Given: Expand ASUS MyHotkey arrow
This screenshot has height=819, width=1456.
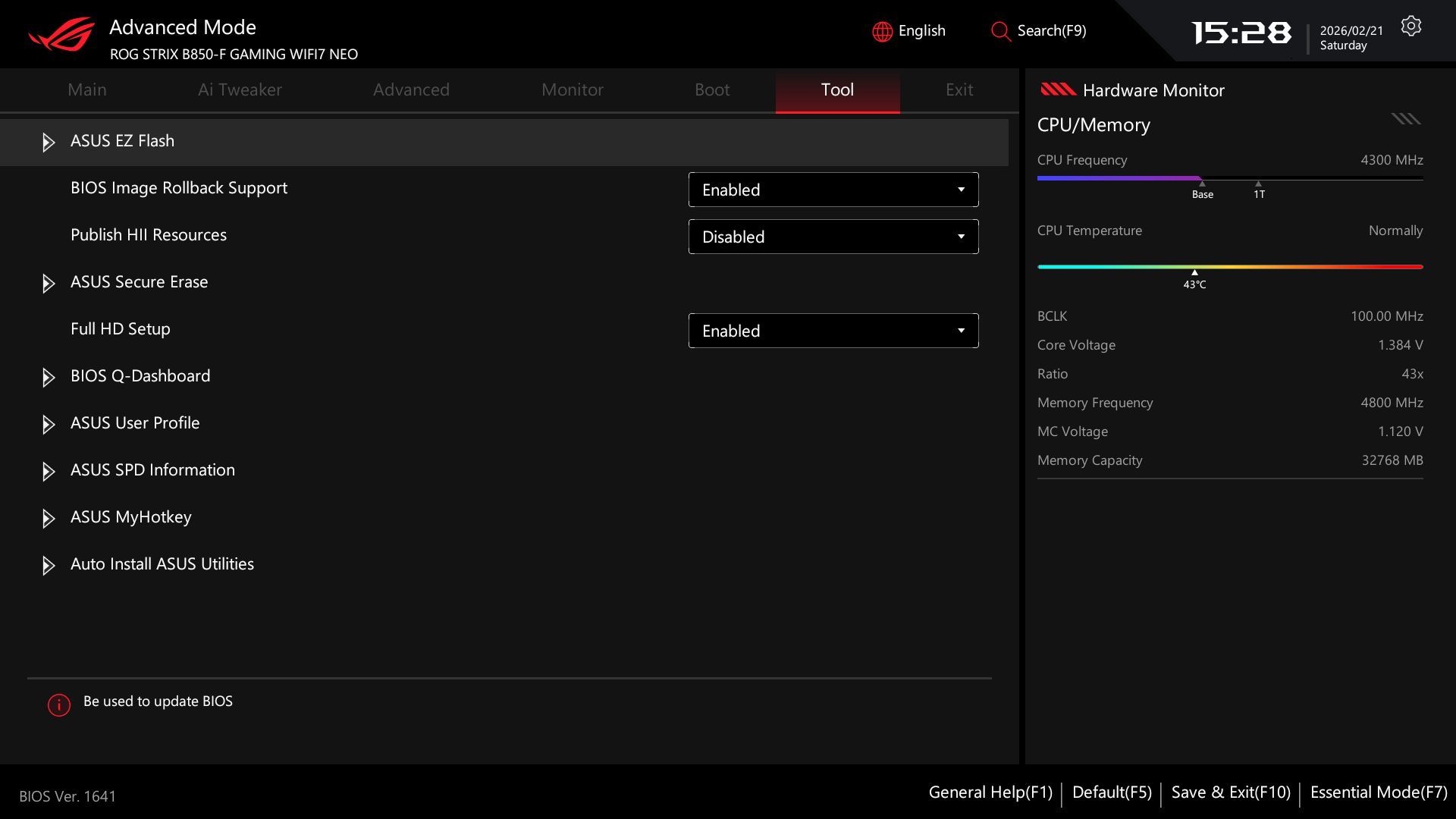Looking at the screenshot, I should coord(48,518).
